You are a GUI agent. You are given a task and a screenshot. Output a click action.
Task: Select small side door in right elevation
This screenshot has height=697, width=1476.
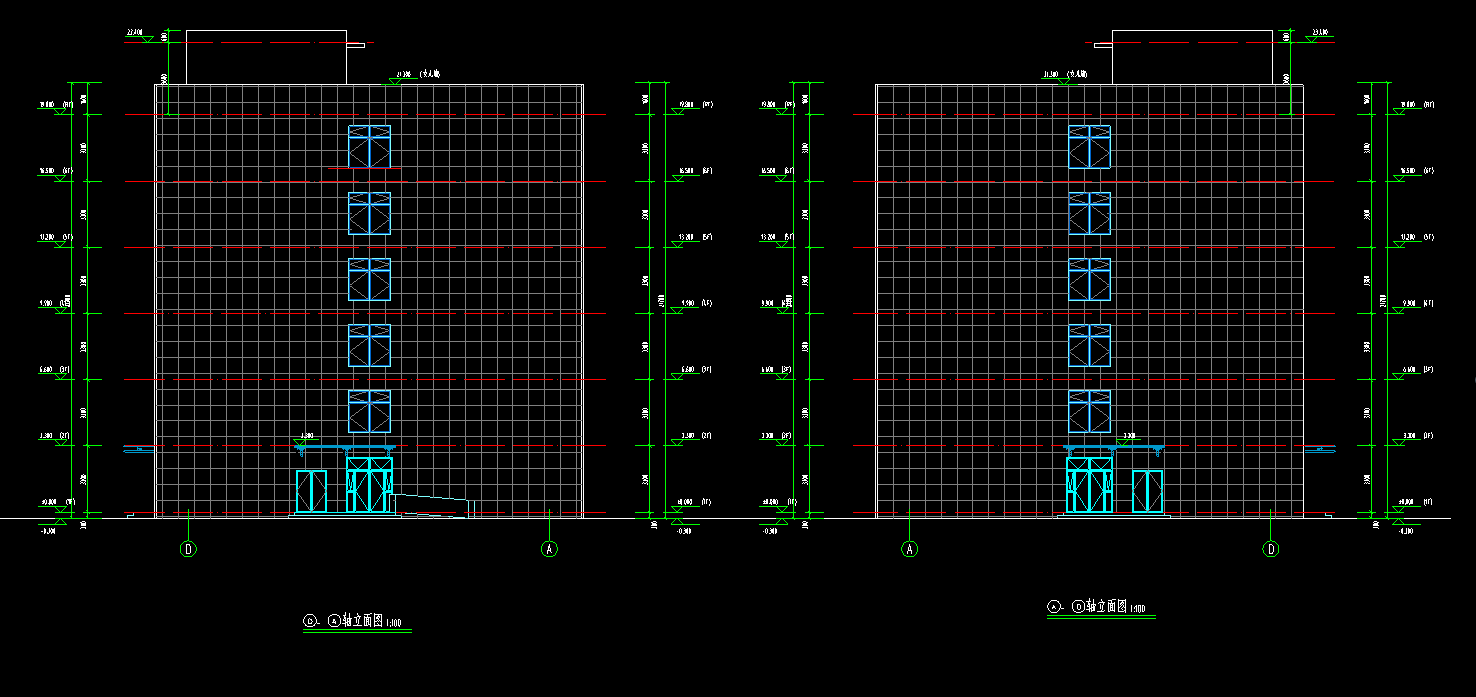1147,491
